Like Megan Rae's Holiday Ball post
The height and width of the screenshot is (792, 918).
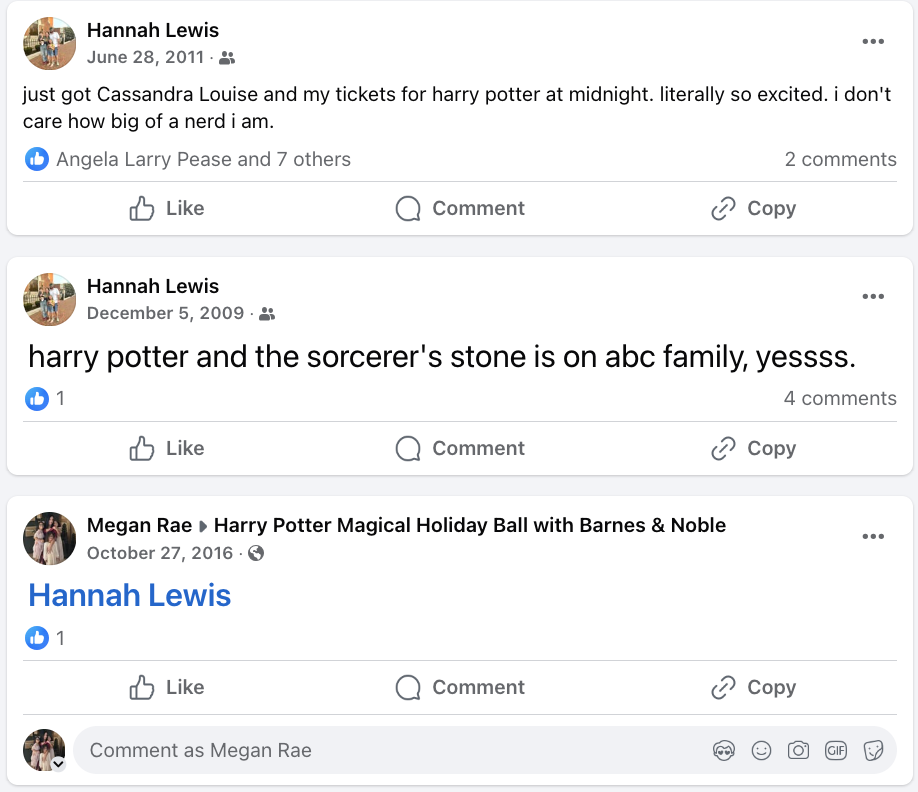click(167, 687)
